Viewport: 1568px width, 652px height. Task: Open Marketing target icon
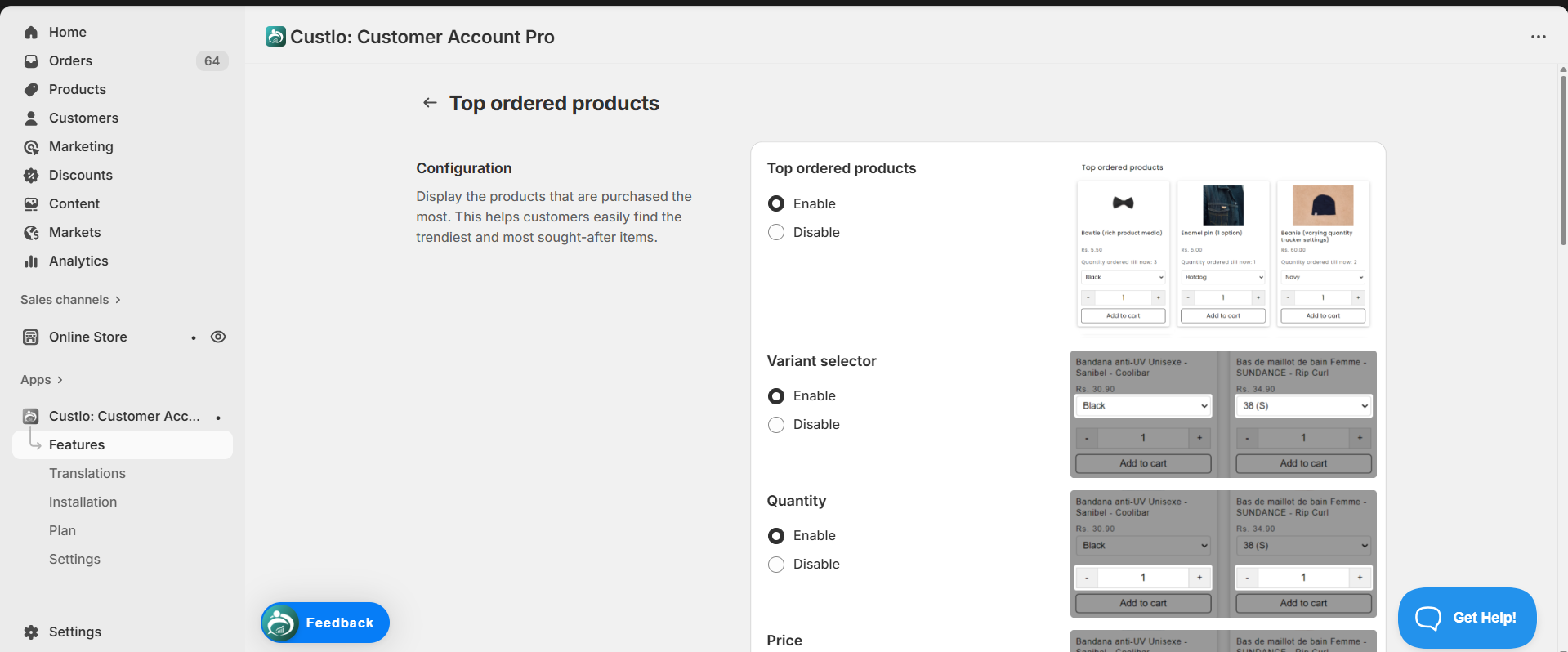31,147
